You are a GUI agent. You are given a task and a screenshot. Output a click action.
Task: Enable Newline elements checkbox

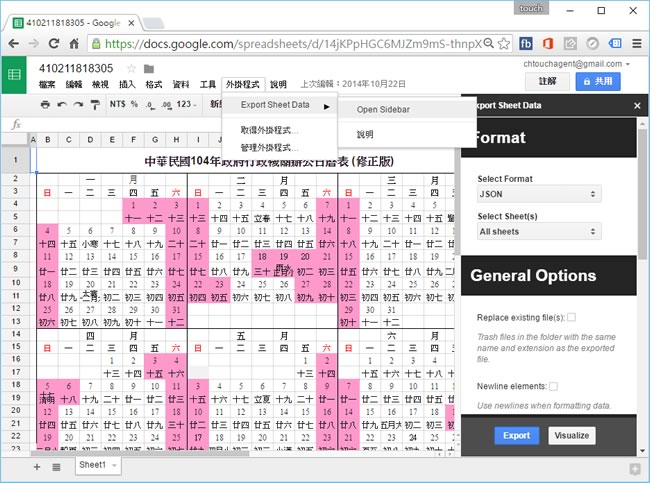(x=553, y=386)
